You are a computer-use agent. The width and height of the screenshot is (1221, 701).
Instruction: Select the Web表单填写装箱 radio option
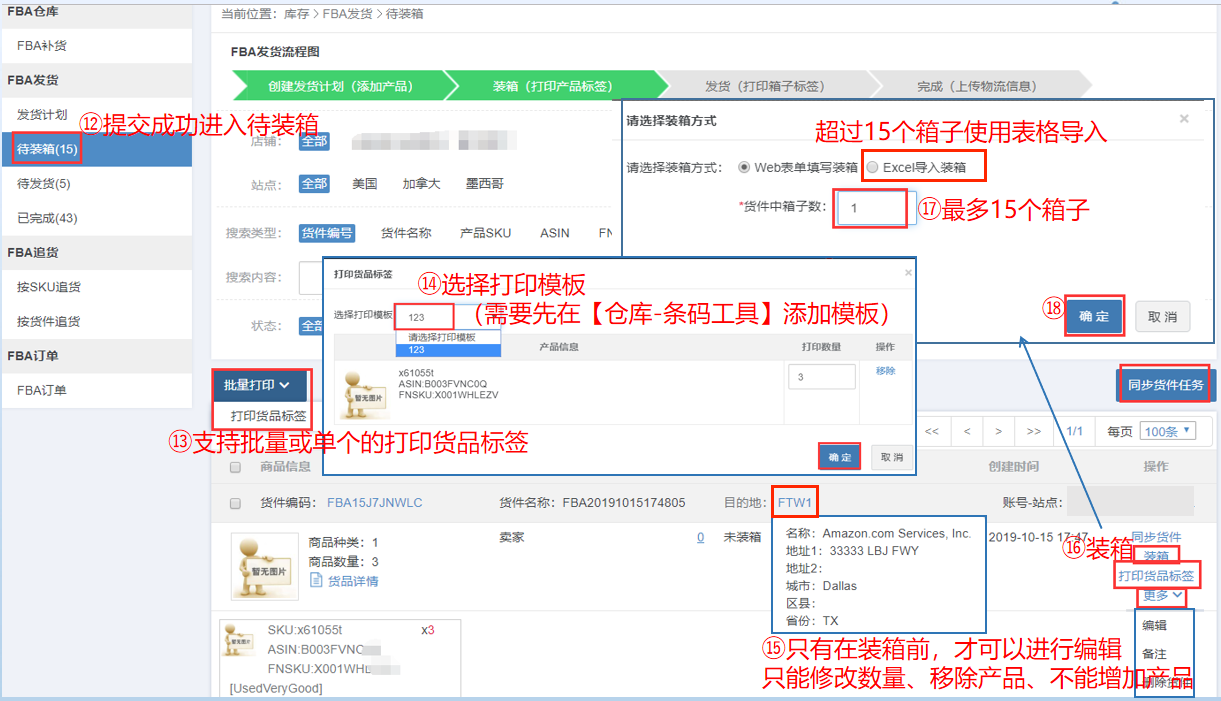[x=744, y=167]
